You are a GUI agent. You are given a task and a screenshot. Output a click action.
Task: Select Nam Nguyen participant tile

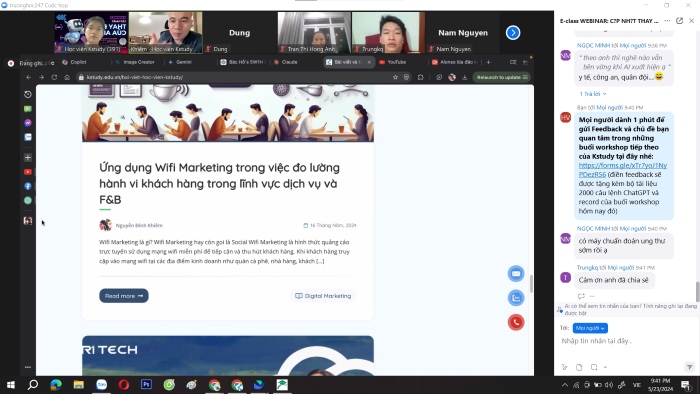(x=462, y=33)
